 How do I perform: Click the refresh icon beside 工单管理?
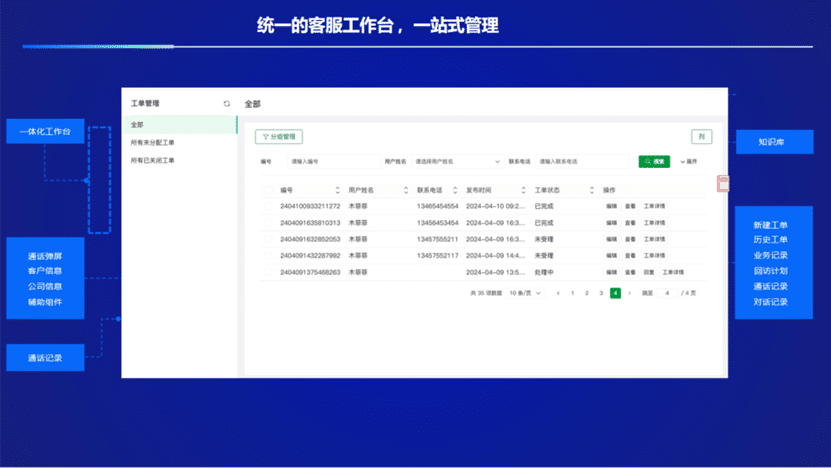[227, 104]
